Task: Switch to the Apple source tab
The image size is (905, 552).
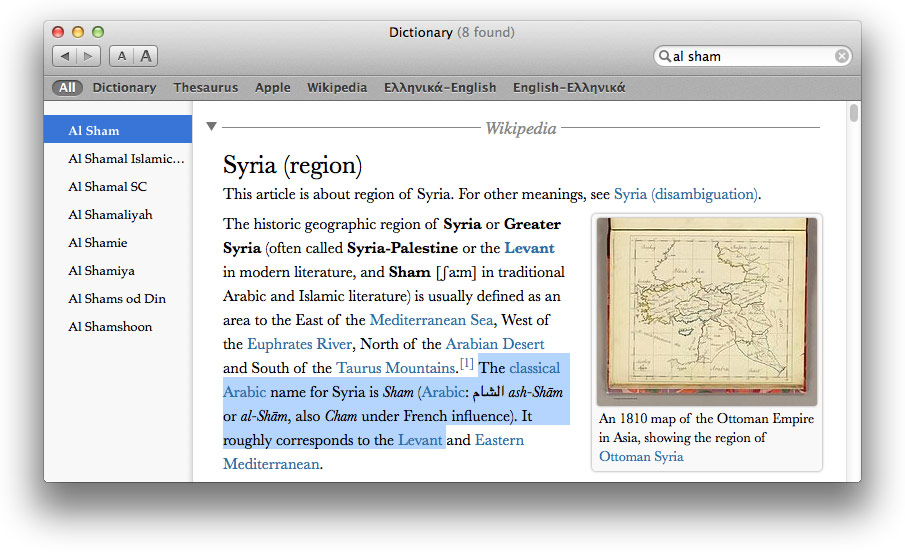Action: pos(272,87)
